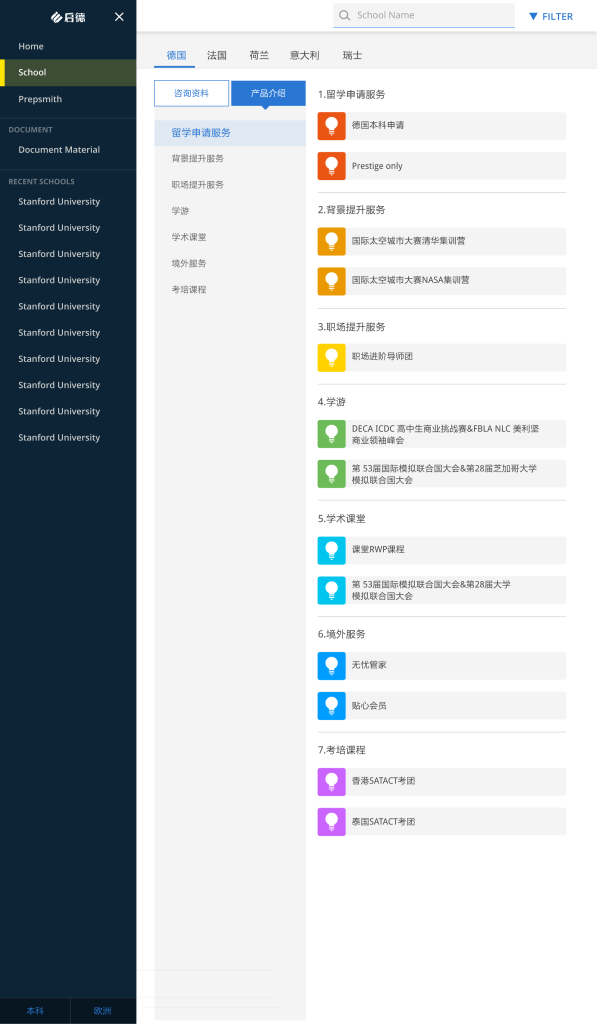Screen dimensions: 597x1024
Task: Click the blue lightbulb icon beside 无忧管家
Action: click(331, 666)
